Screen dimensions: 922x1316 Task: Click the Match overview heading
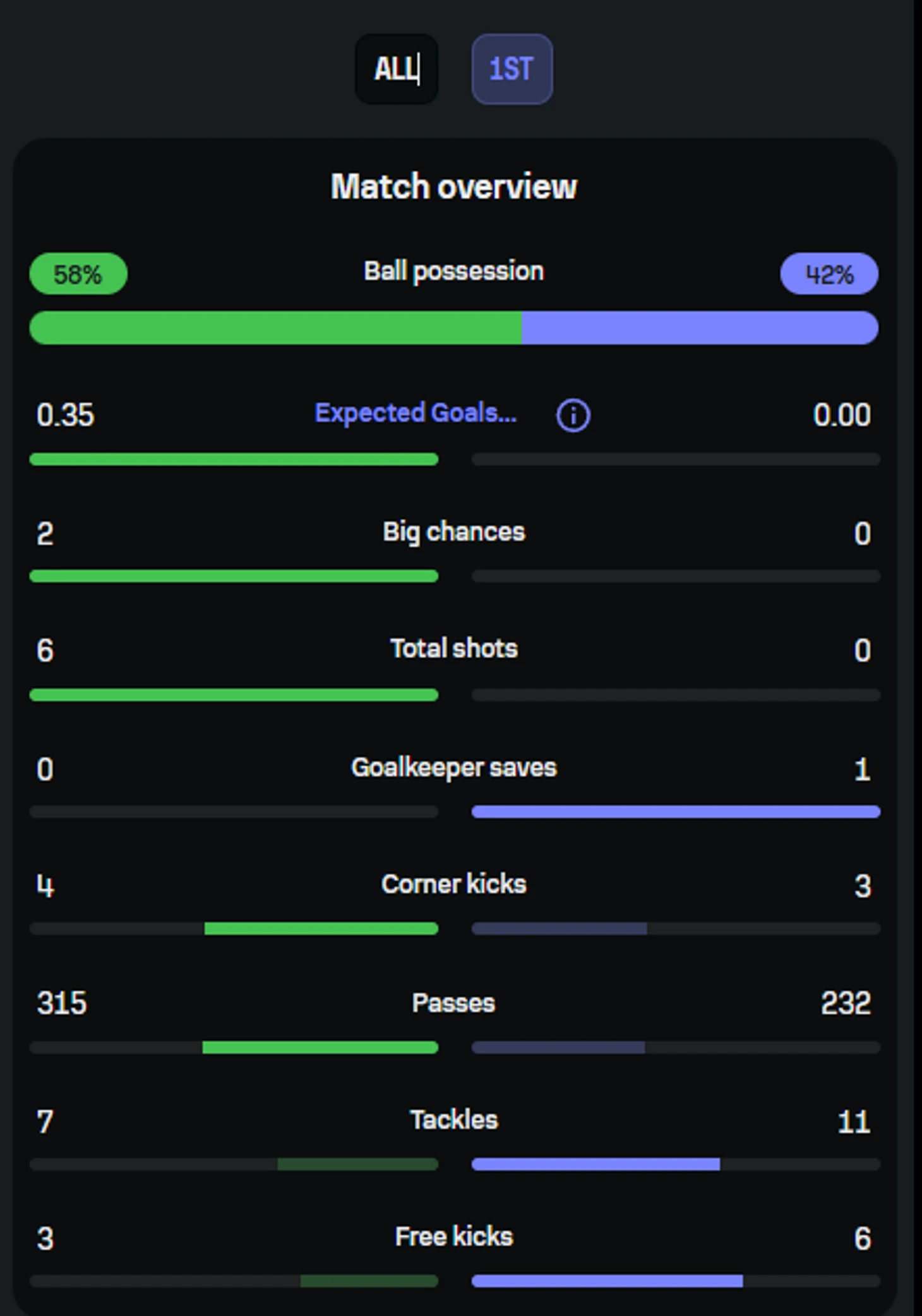click(453, 186)
